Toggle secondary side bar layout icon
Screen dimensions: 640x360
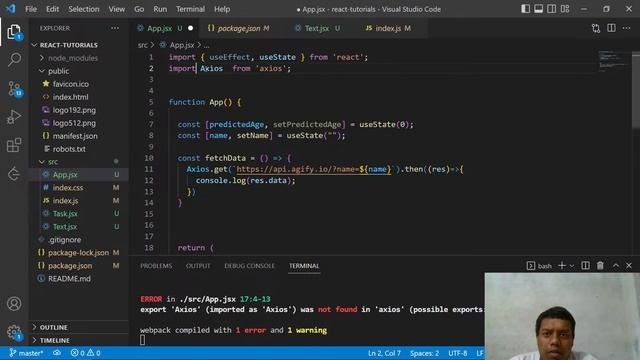tap(551, 9)
